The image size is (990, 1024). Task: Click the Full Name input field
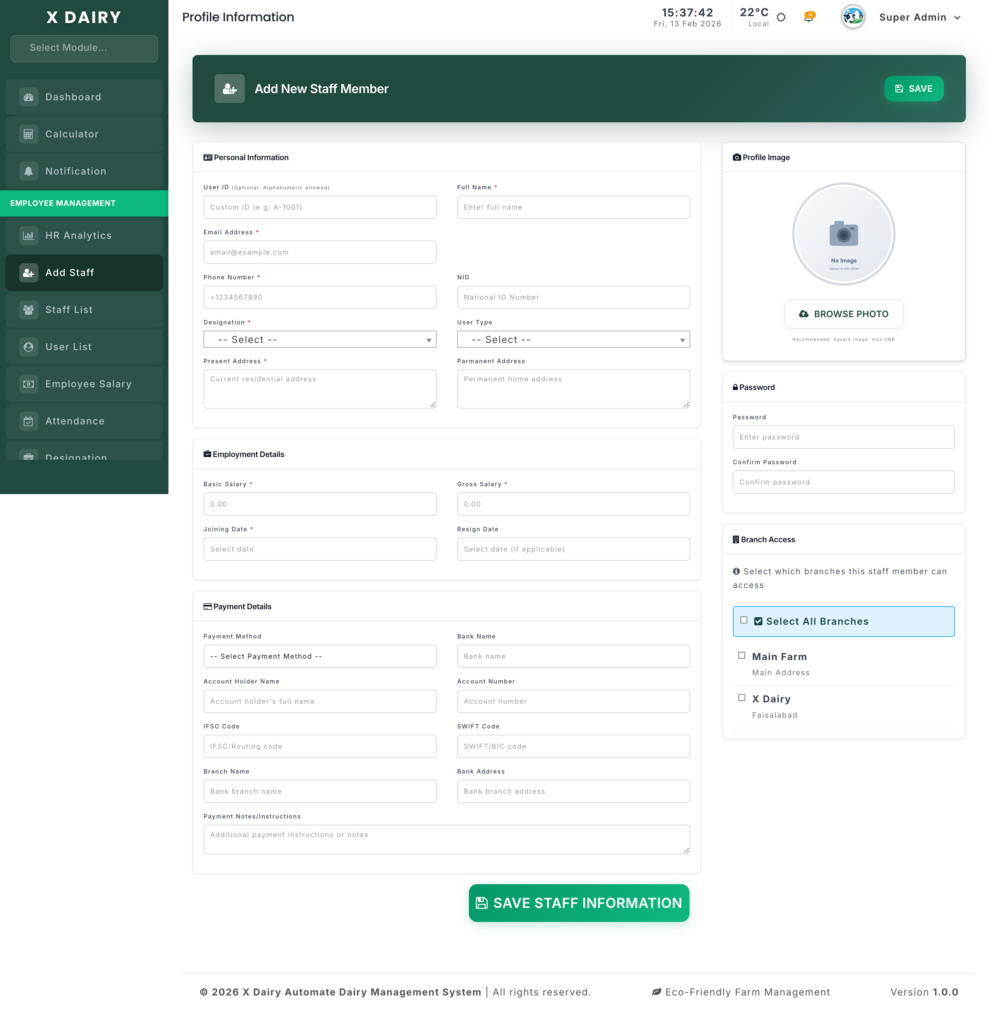pos(573,207)
